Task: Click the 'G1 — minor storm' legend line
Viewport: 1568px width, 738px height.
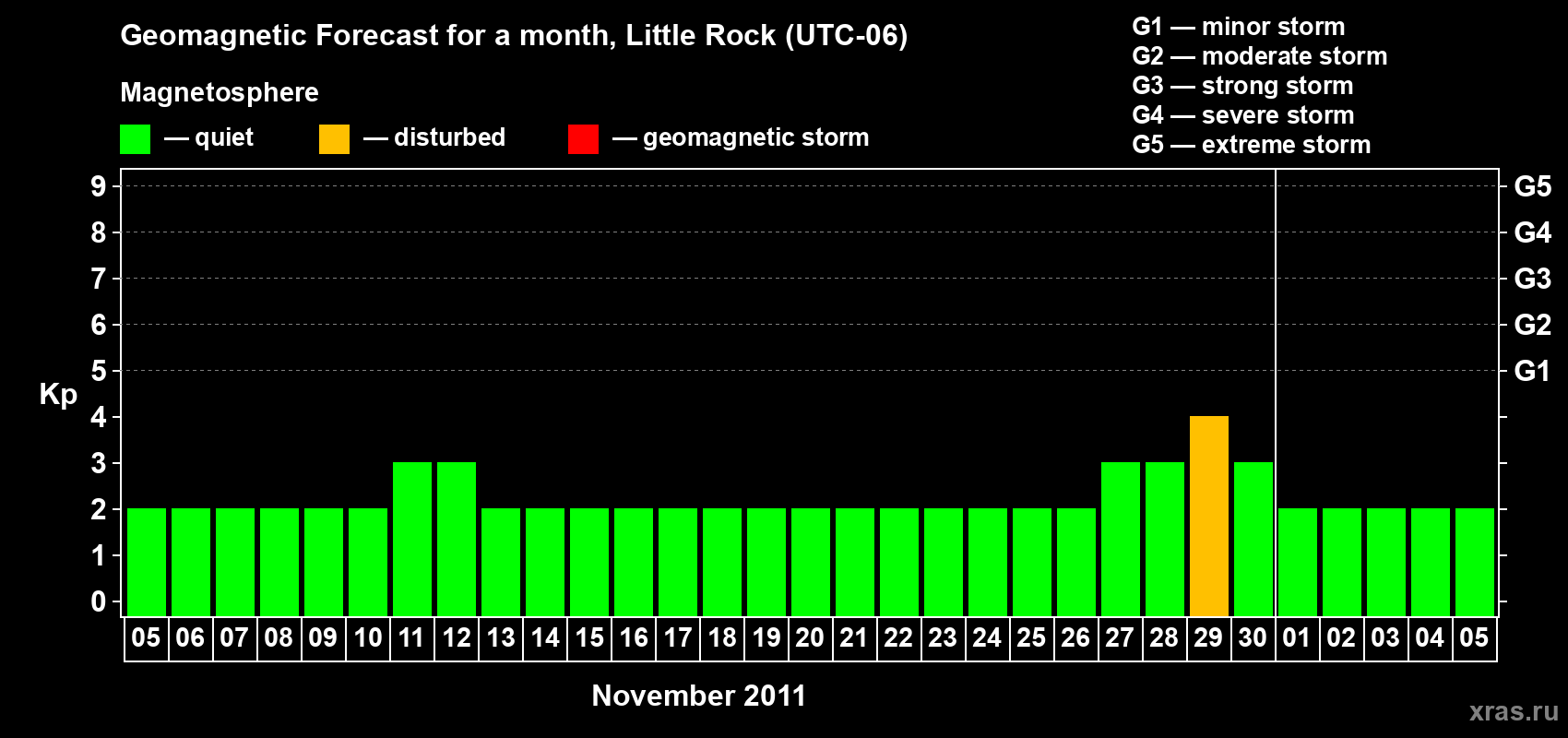Action: (x=1239, y=27)
